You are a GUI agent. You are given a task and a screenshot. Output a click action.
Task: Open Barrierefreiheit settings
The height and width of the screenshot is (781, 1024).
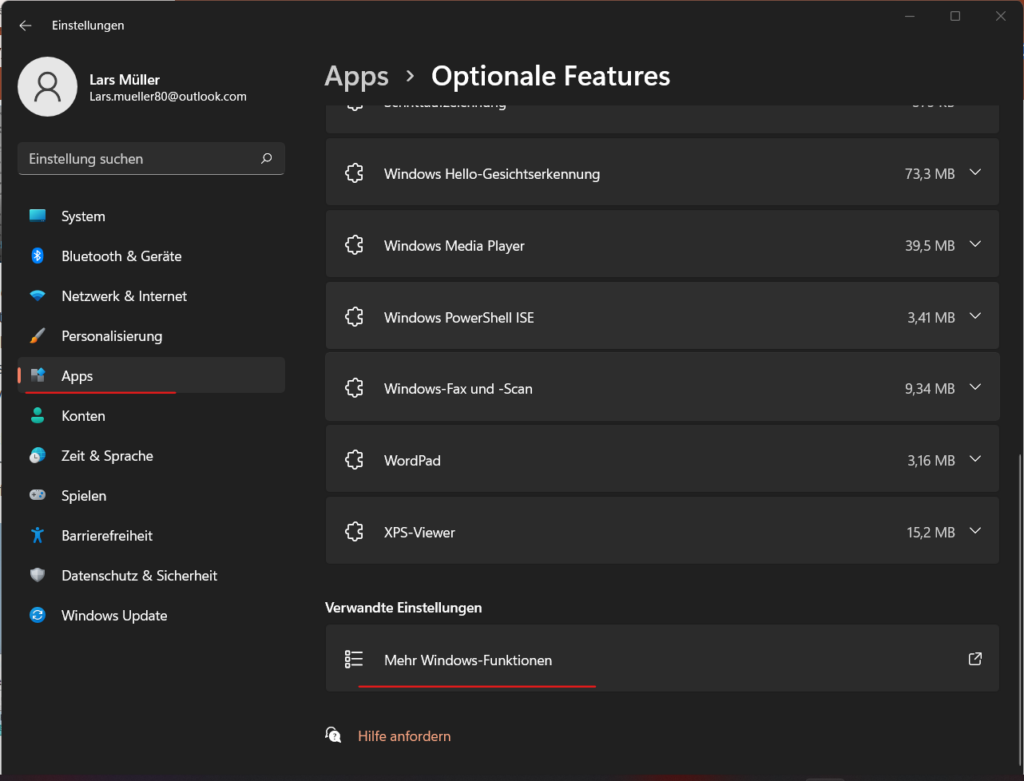tap(152, 535)
